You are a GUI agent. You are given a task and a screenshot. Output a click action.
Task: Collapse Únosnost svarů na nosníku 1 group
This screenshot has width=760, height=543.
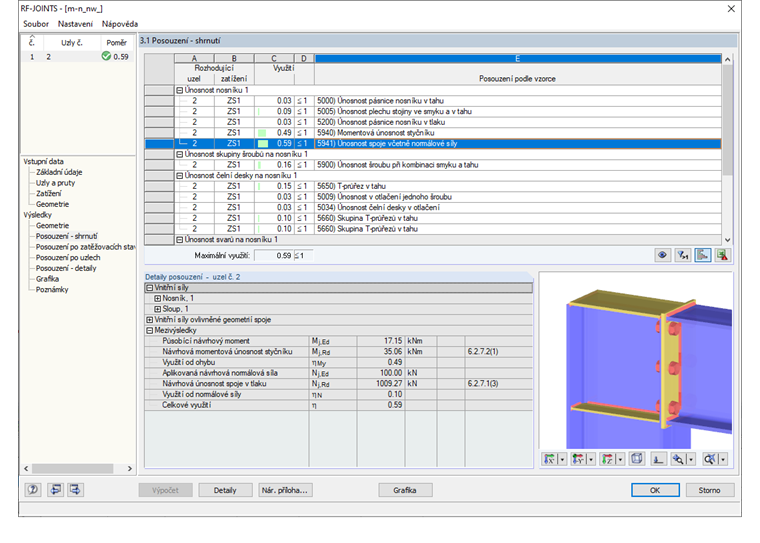(x=179, y=240)
